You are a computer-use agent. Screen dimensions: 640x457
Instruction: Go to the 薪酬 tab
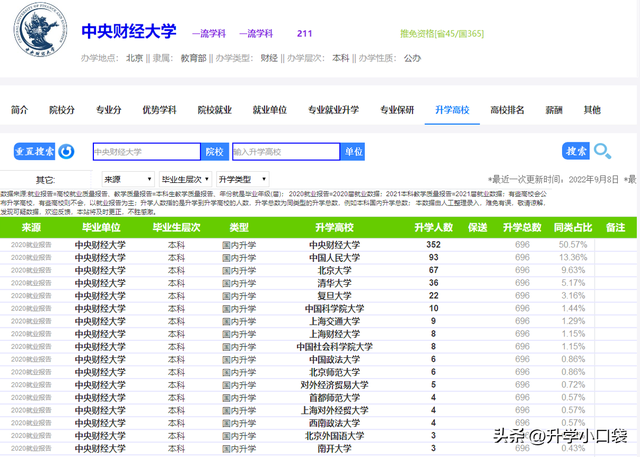point(554,110)
